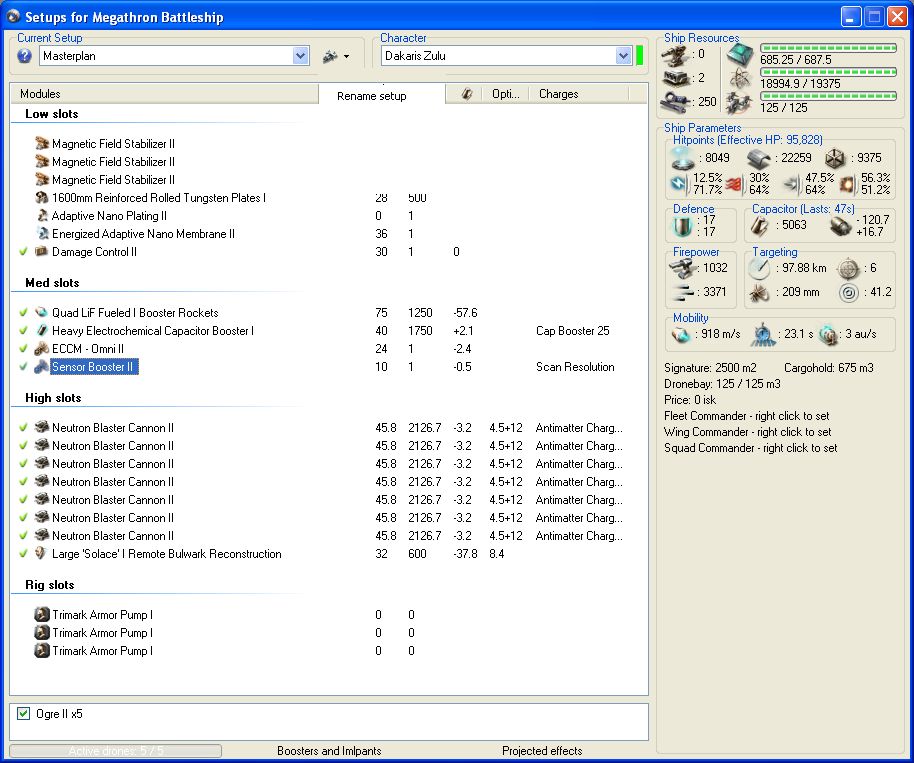Screen dimensions: 914x763
Task: Click the max velocity icon showing 918 m/s
Action: [681, 335]
